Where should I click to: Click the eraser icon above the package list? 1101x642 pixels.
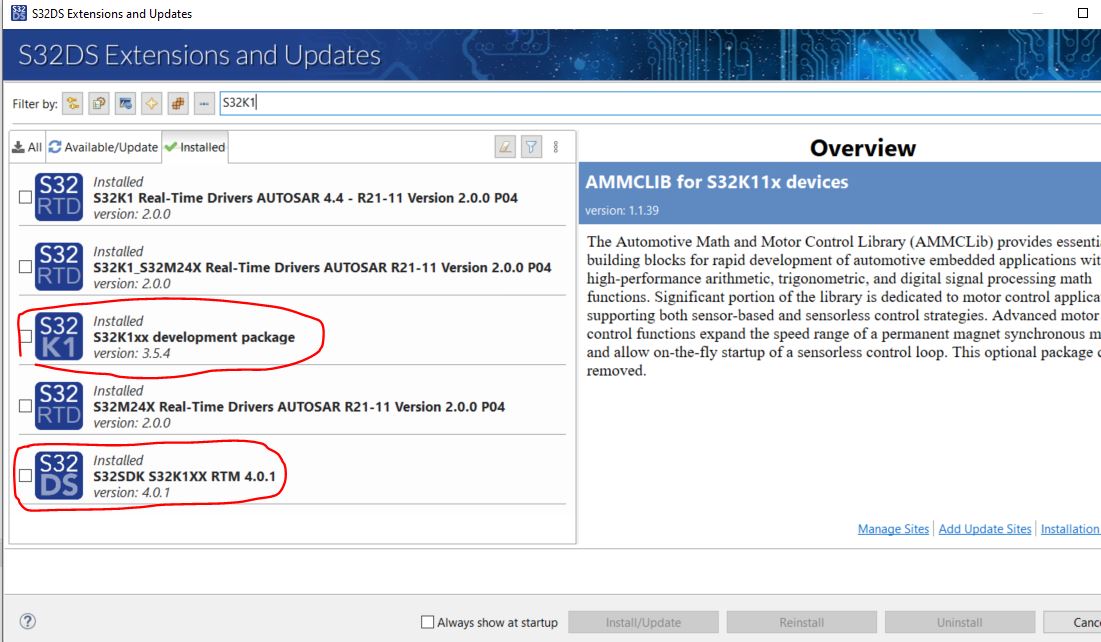click(x=504, y=146)
